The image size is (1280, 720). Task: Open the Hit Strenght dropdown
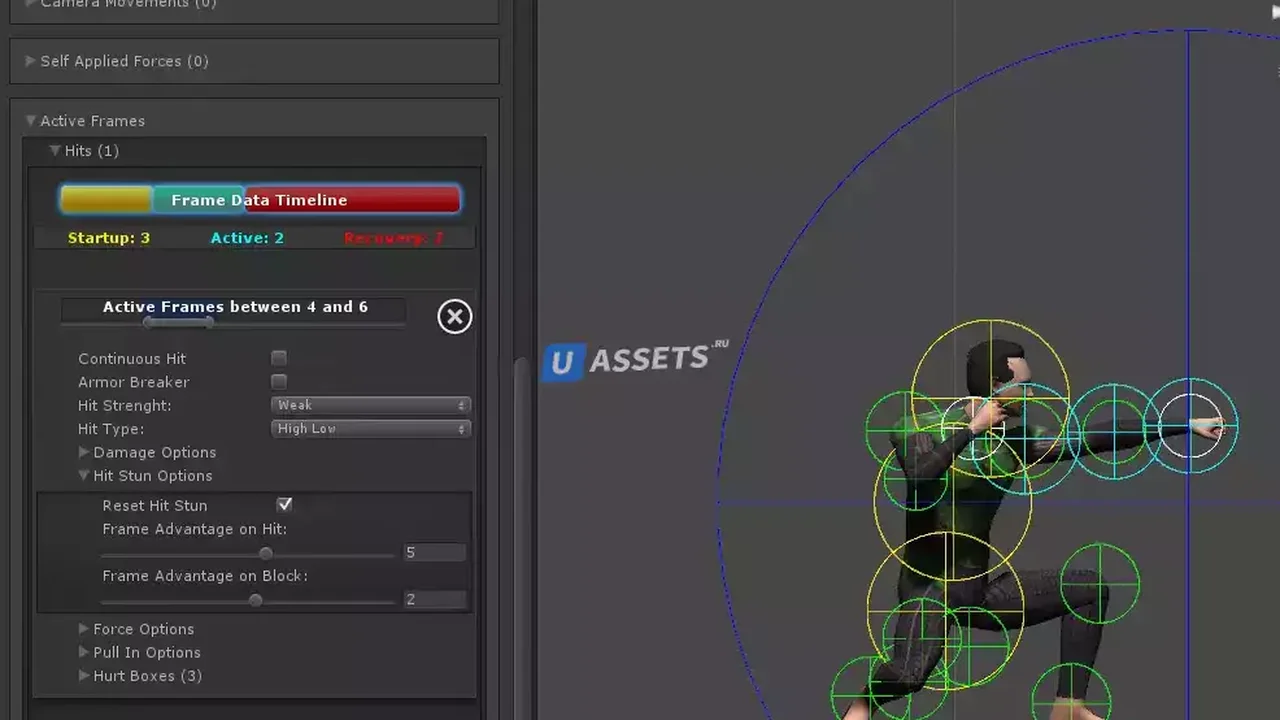(x=370, y=405)
